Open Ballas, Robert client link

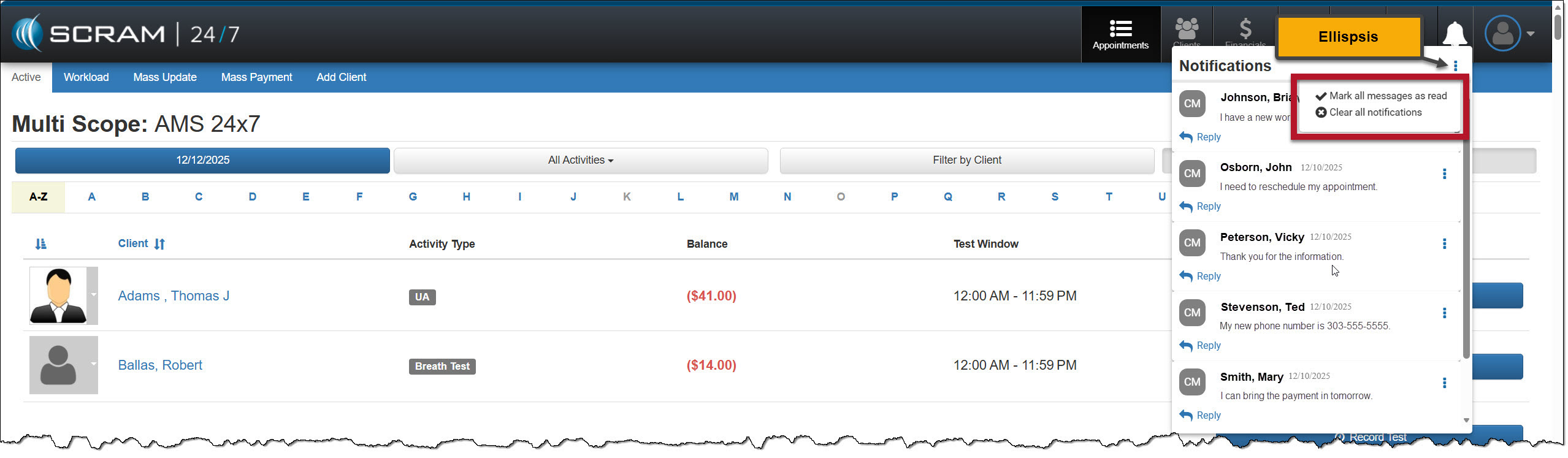[x=160, y=365]
